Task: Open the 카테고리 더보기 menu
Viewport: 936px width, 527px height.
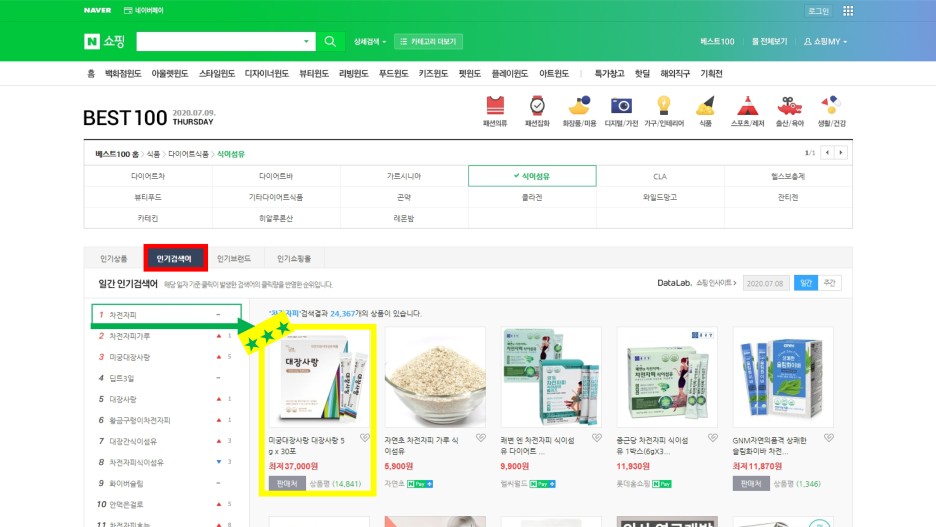Action: tap(429, 41)
